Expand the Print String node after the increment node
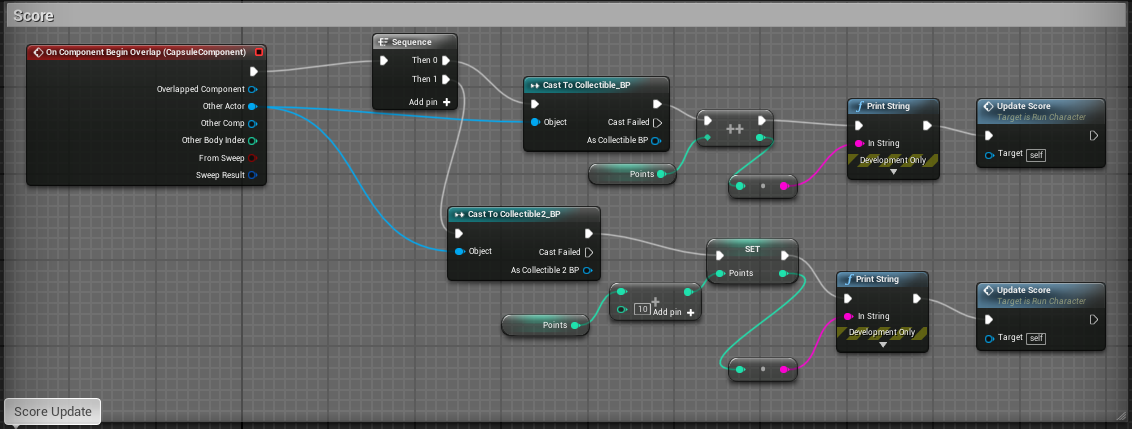This screenshot has height=429, width=1132. click(892, 172)
